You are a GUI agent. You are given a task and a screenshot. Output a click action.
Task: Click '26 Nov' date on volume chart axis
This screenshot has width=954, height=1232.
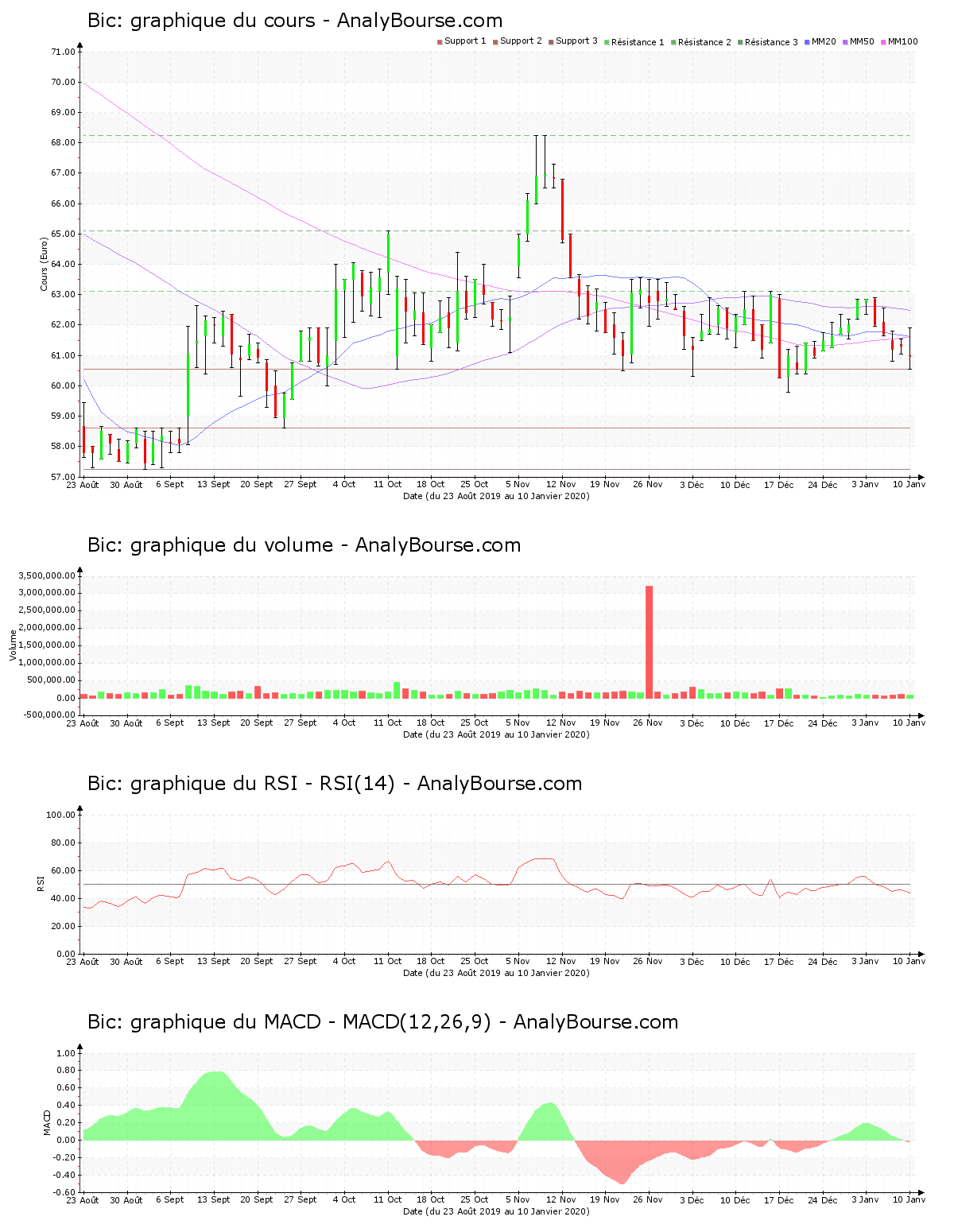point(648,723)
